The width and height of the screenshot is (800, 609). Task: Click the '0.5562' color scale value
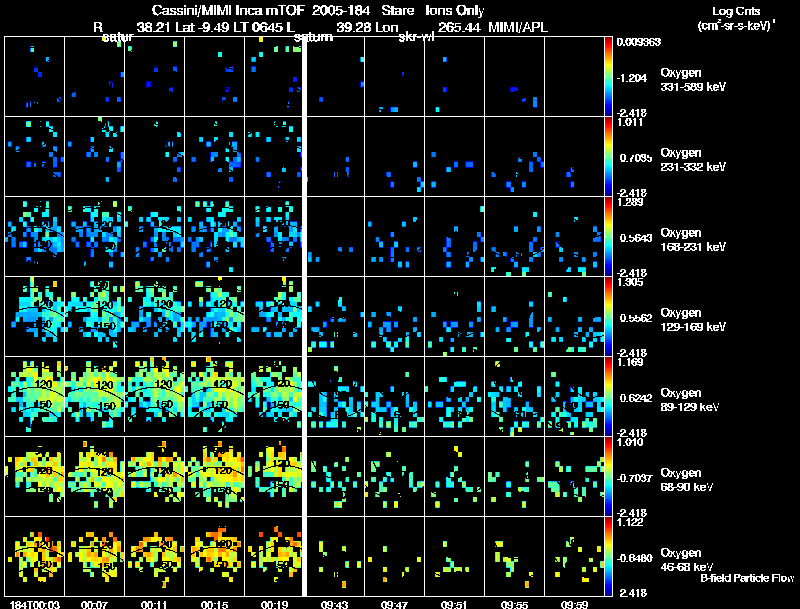coord(636,318)
